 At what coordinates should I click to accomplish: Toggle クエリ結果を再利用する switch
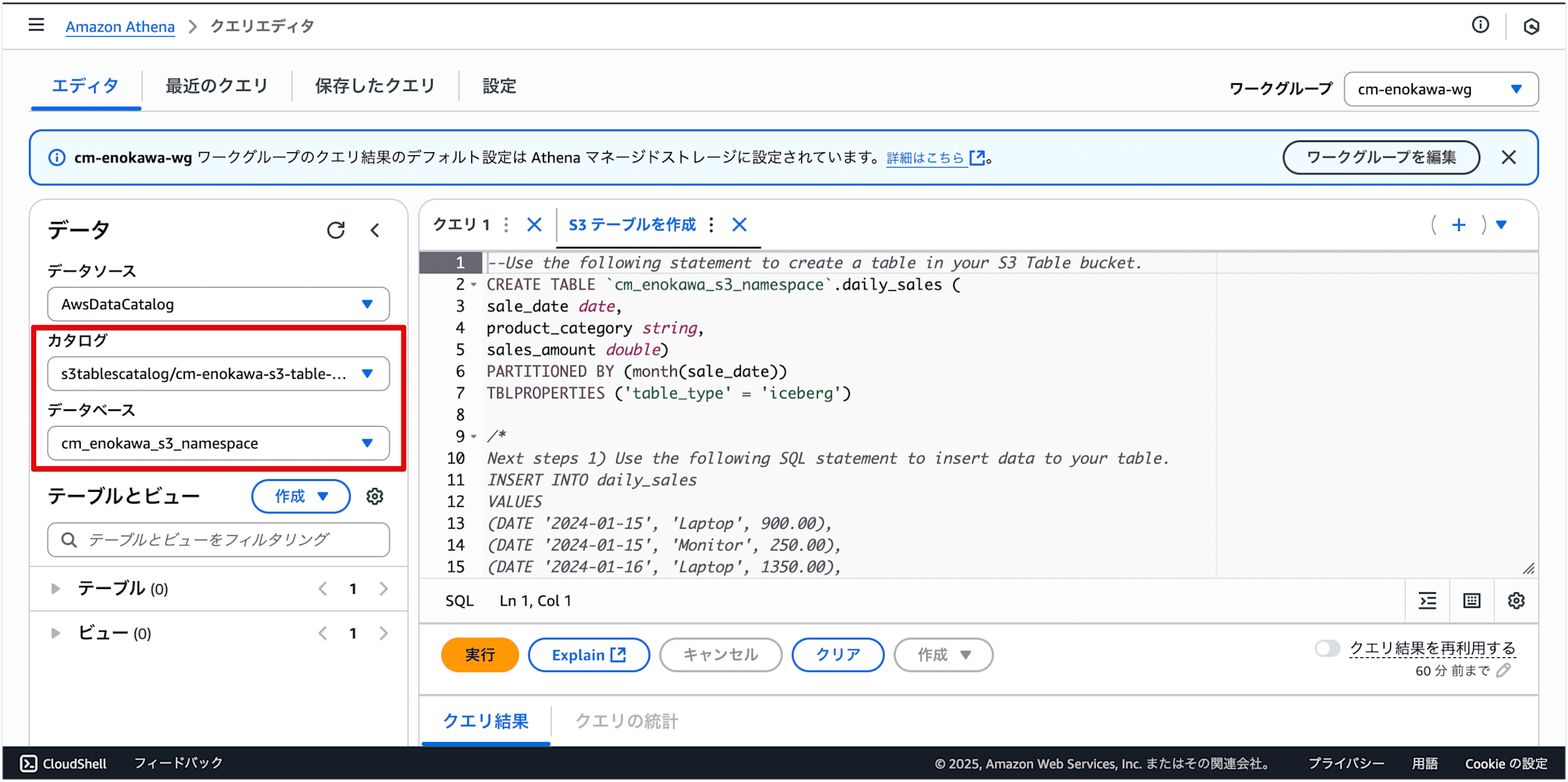(1327, 649)
